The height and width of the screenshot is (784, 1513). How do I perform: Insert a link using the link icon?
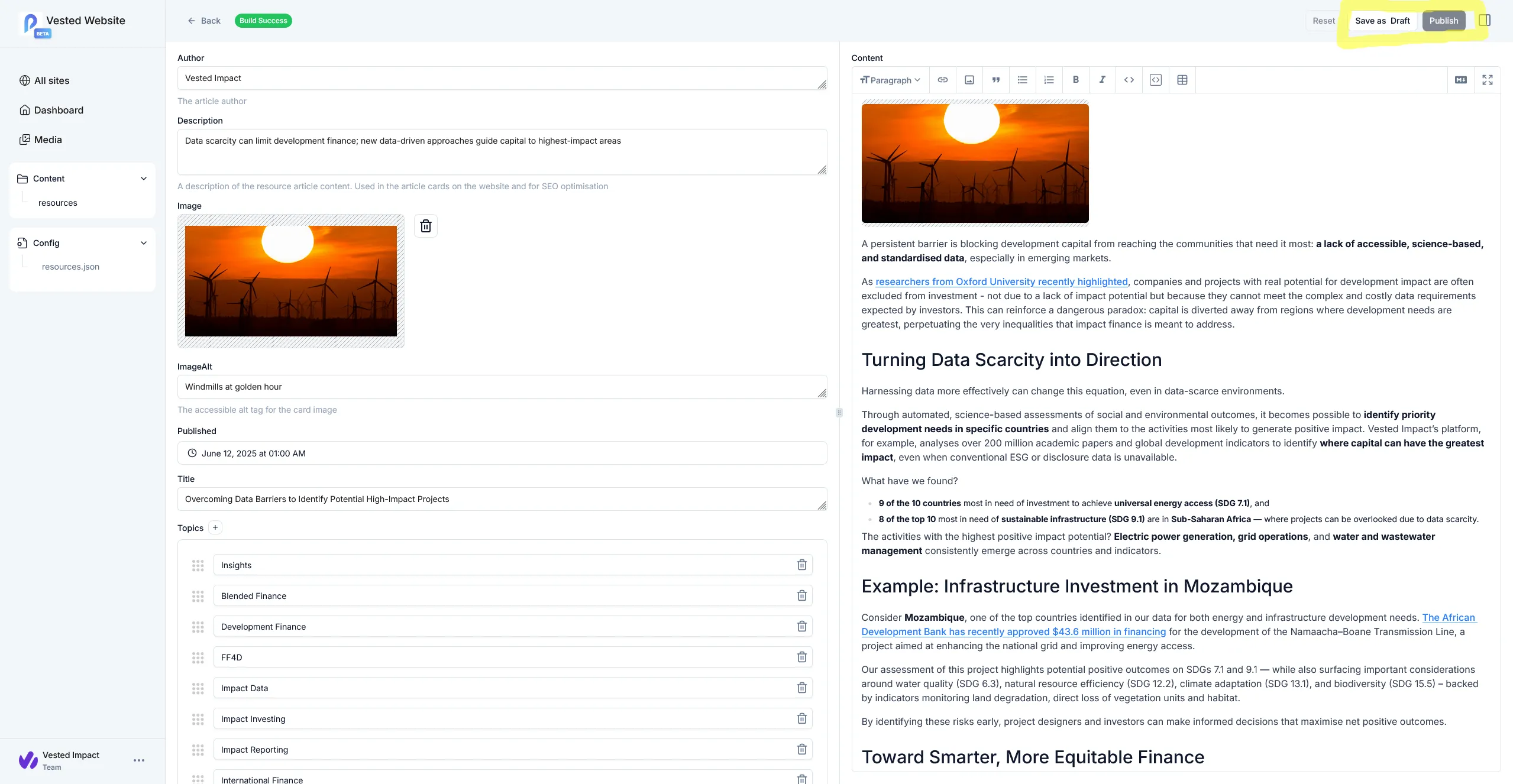click(942, 80)
